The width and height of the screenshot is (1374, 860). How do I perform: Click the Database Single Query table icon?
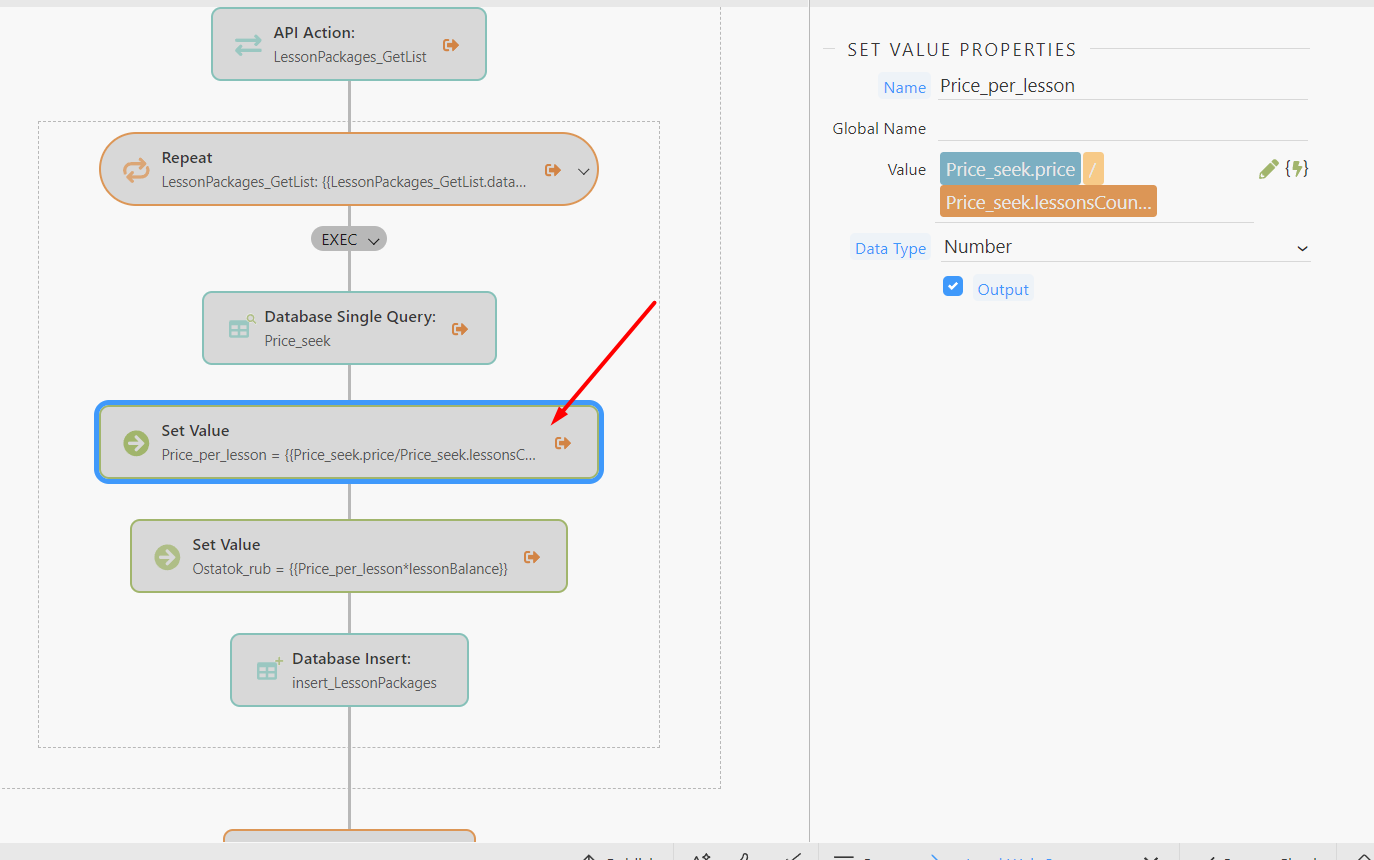[x=240, y=327]
